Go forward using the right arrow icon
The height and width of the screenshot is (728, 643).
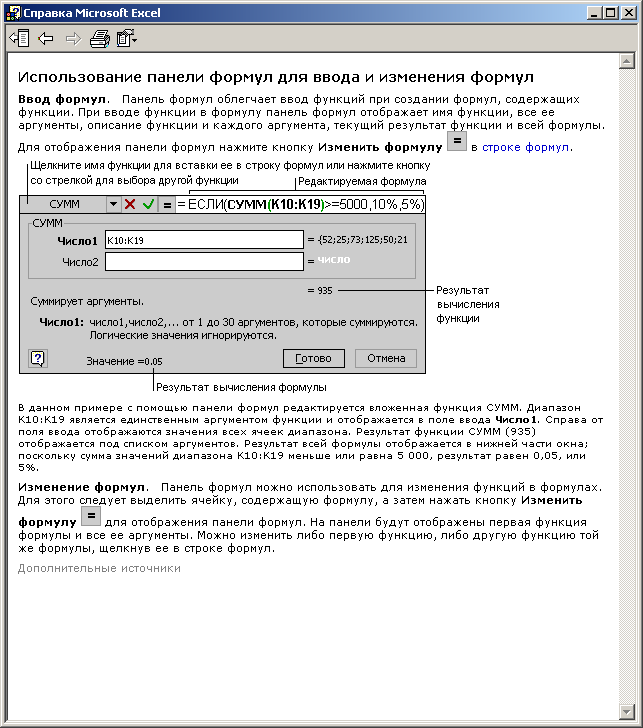pos(73,38)
